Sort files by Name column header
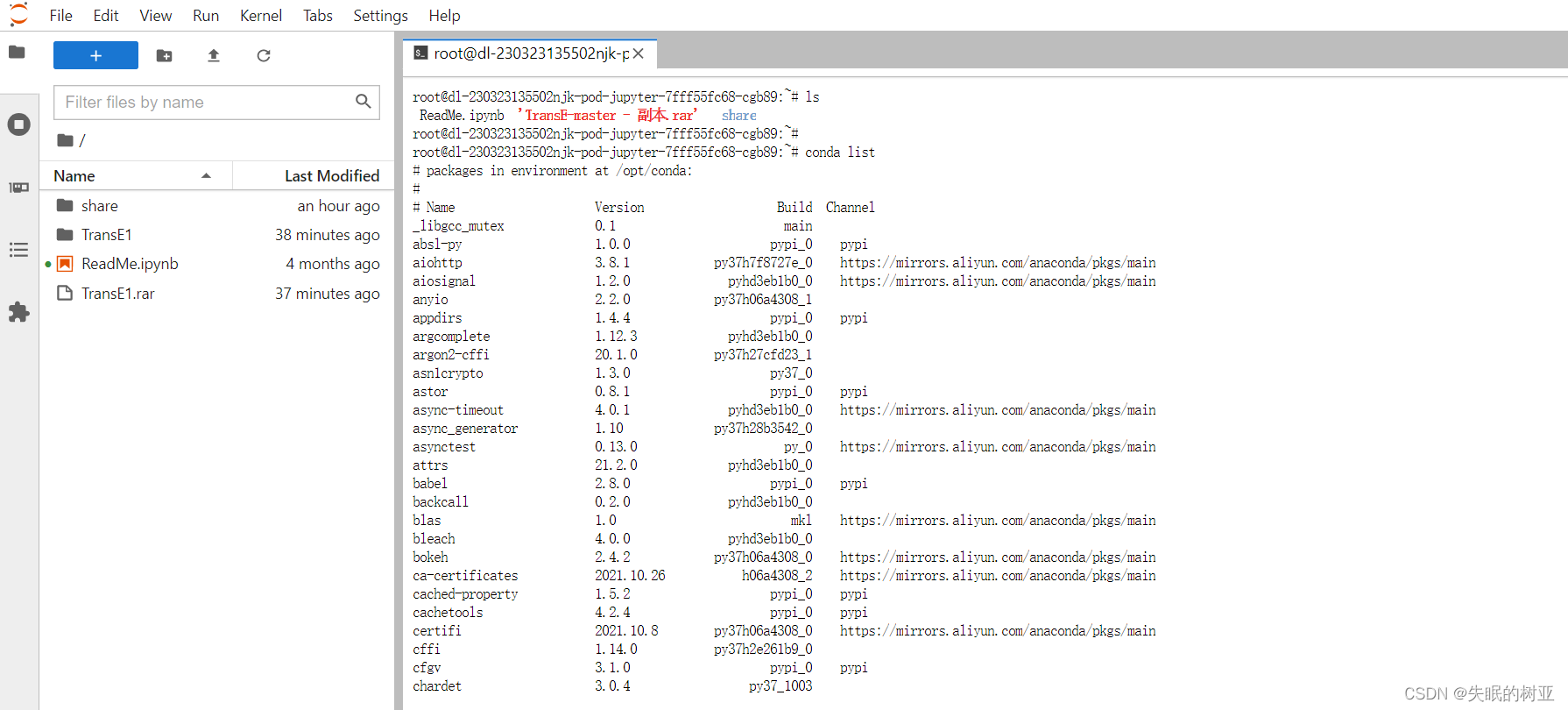 click(x=136, y=176)
